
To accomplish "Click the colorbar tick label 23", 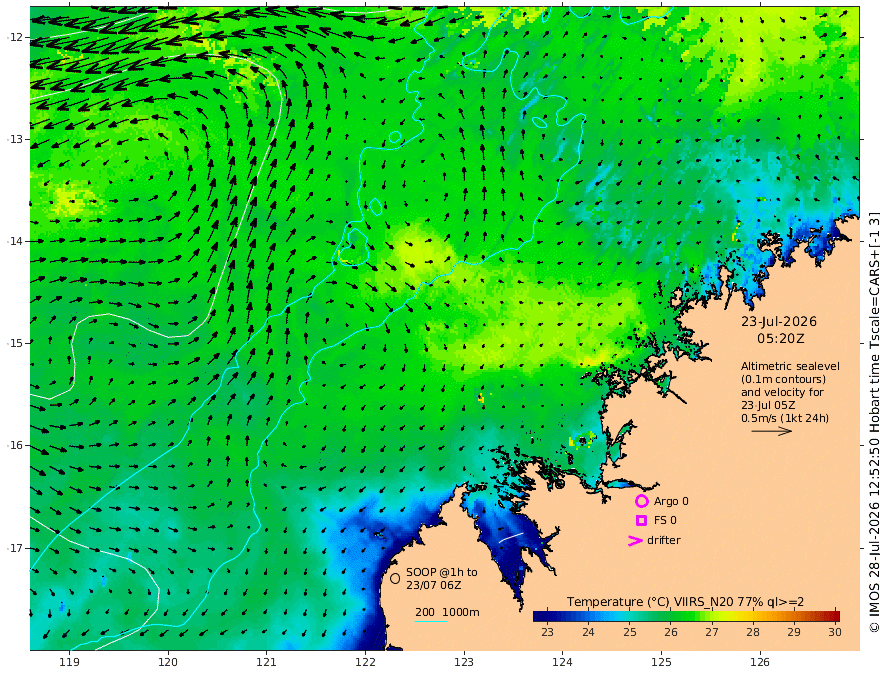I will coord(547,632).
